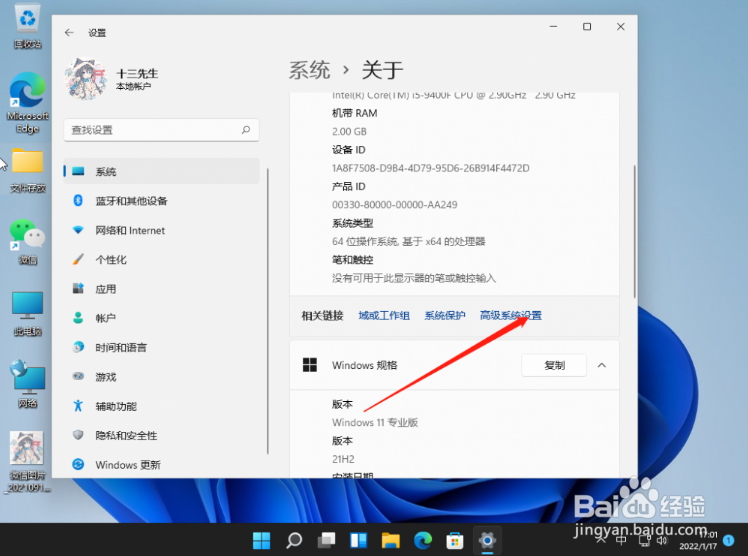Open Task View on the taskbar
This screenshot has width=748, height=556.
tap(326, 540)
